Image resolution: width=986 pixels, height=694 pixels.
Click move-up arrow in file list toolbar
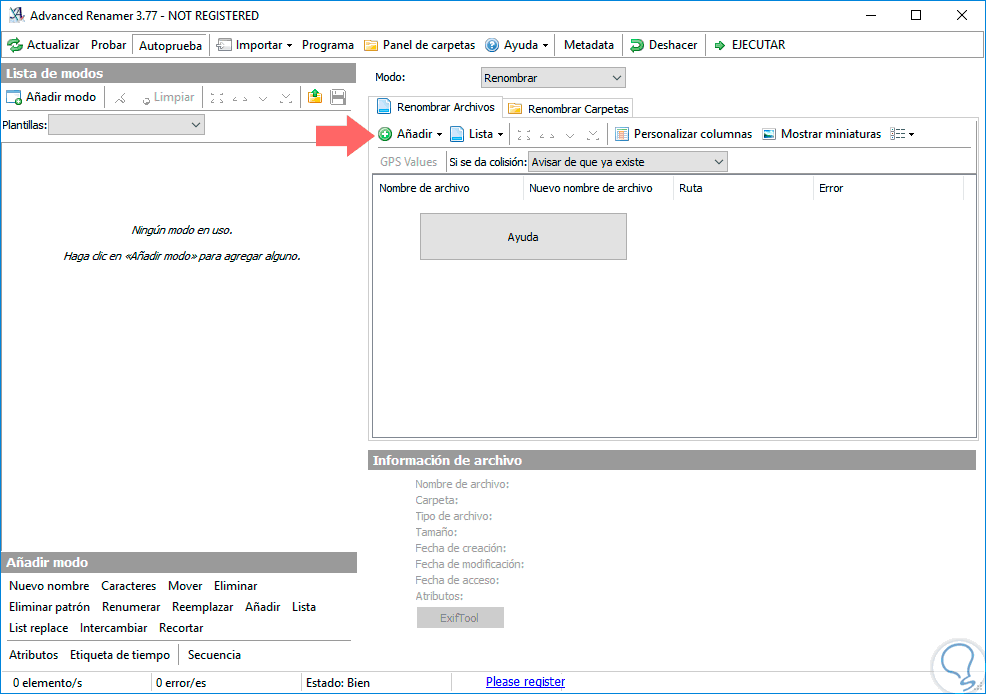coord(546,135)
